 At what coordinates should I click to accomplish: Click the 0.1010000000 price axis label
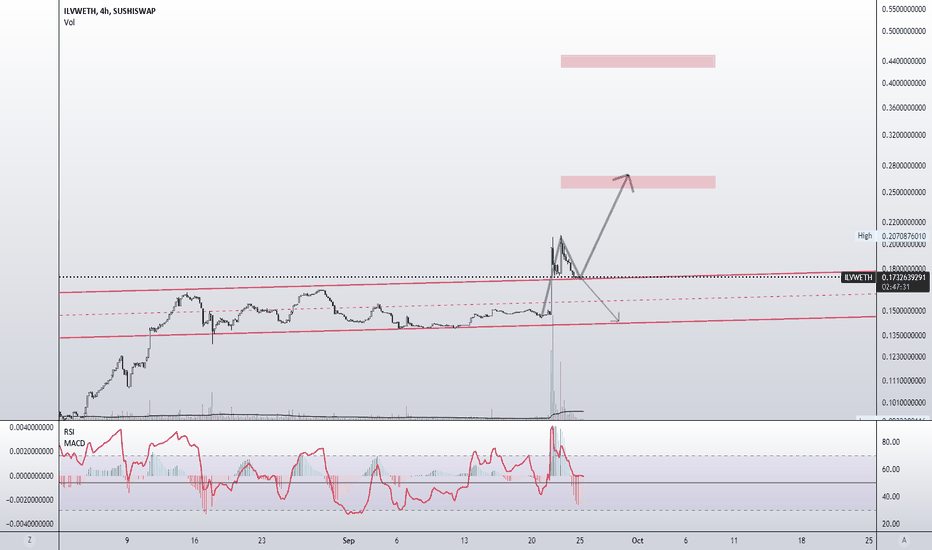point(903,403)
